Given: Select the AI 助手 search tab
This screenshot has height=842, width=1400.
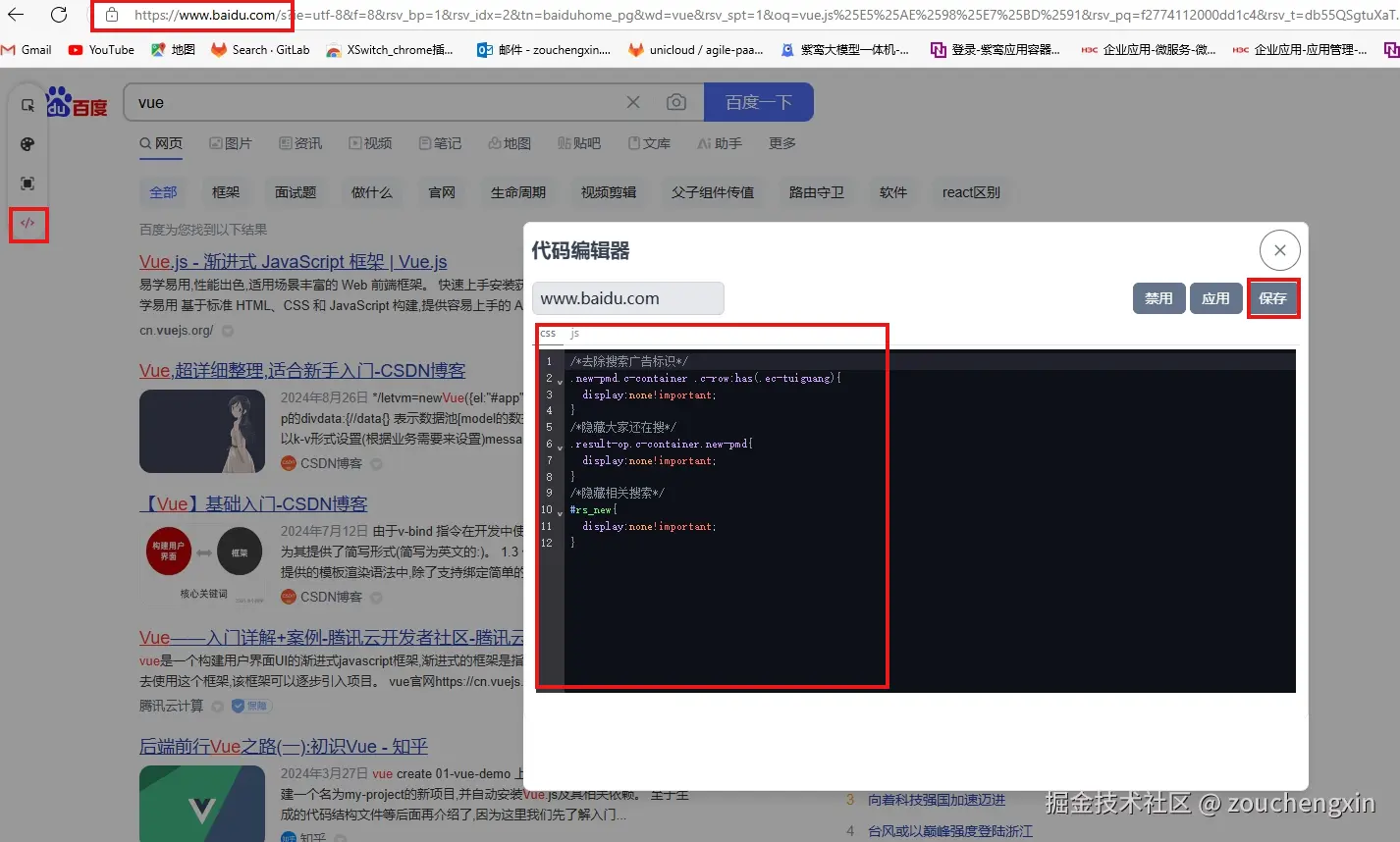Looking at the screenshot, I should [x=720, y=143].
